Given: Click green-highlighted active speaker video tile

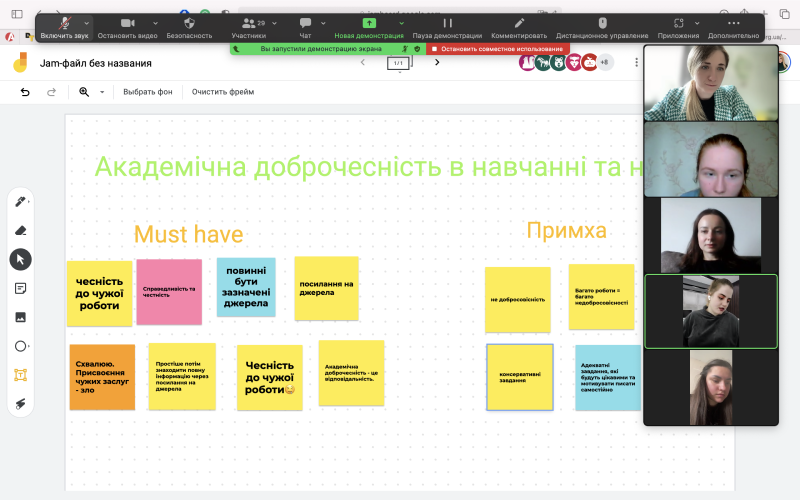Looking at the screenshot, I should 711,312.
